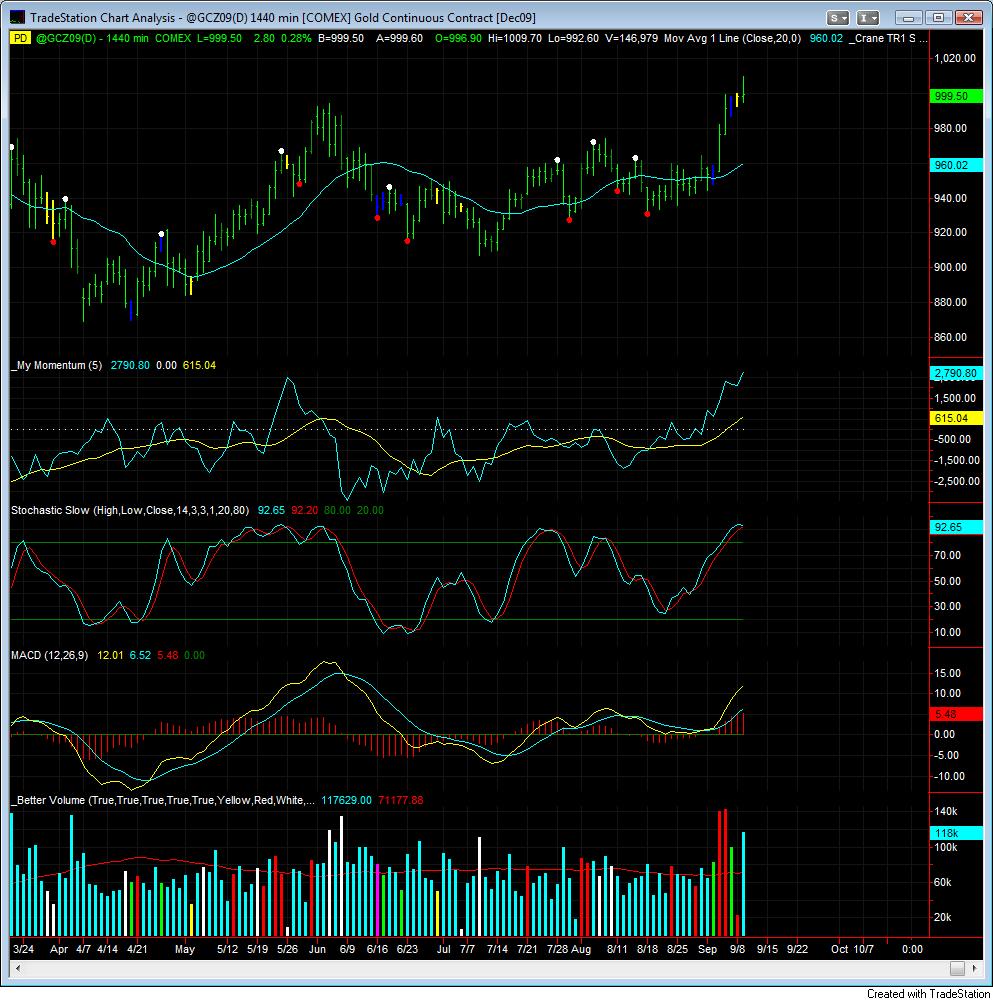
Task: Minimize the chart analysis window
Action: 908,18
